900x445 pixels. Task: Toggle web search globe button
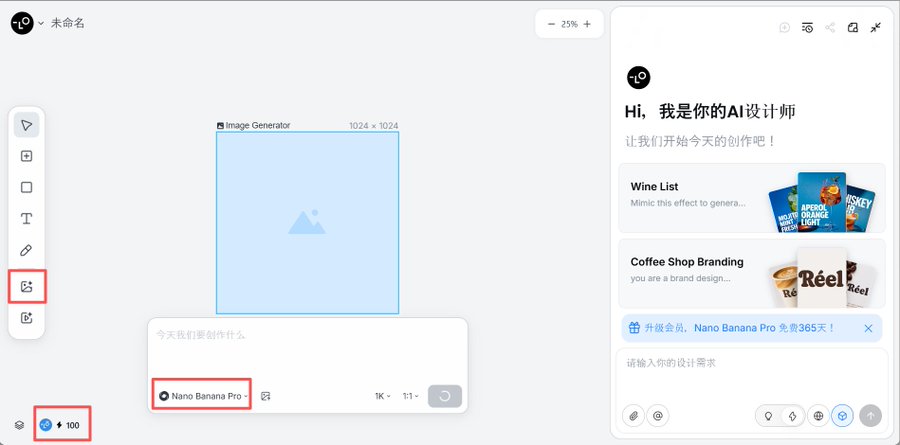(x=819, y=416)
